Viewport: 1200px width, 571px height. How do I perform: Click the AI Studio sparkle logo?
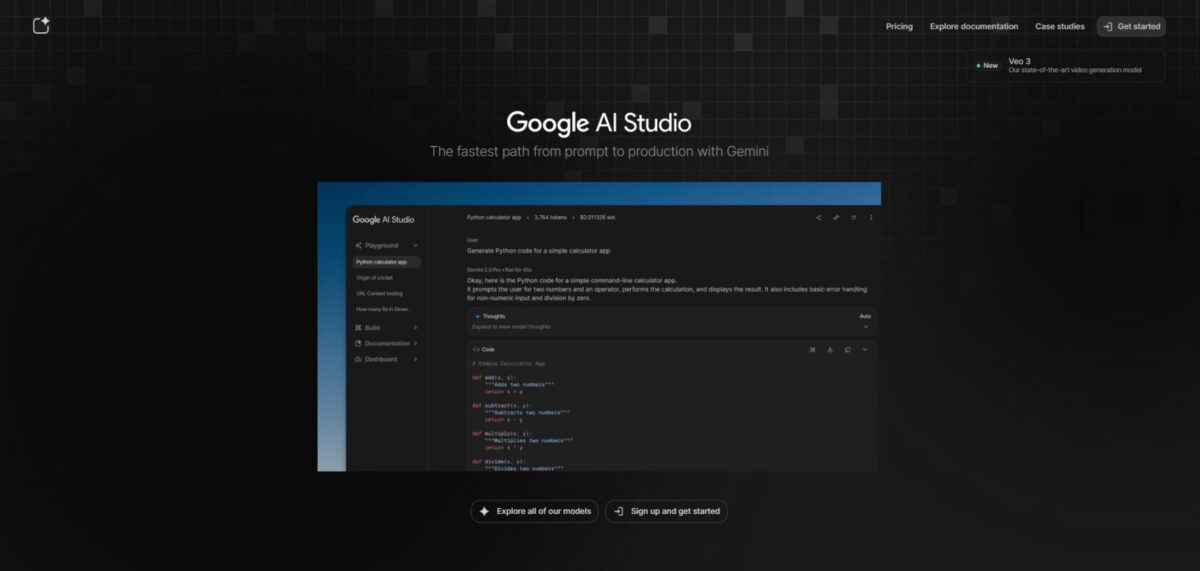[41, 26]
